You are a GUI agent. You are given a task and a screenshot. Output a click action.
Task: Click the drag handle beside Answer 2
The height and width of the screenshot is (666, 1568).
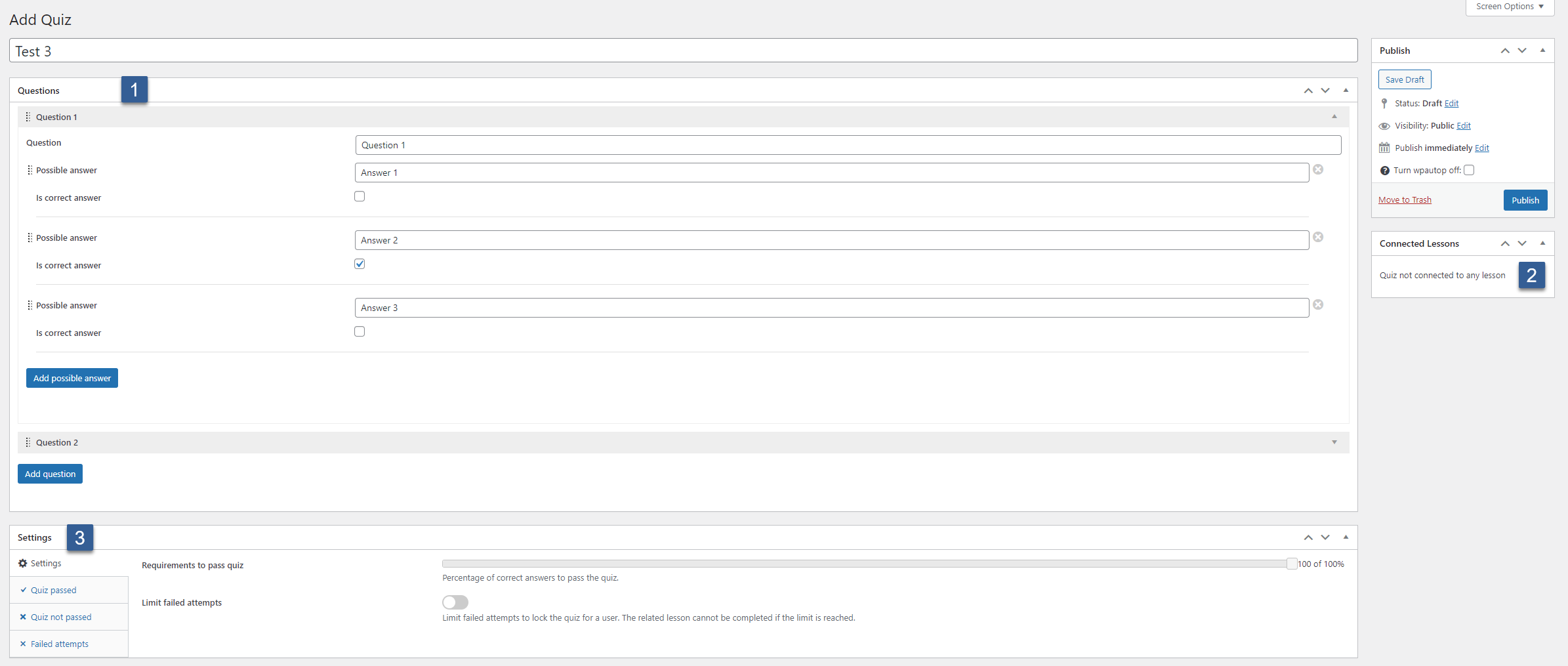(30, 237)
